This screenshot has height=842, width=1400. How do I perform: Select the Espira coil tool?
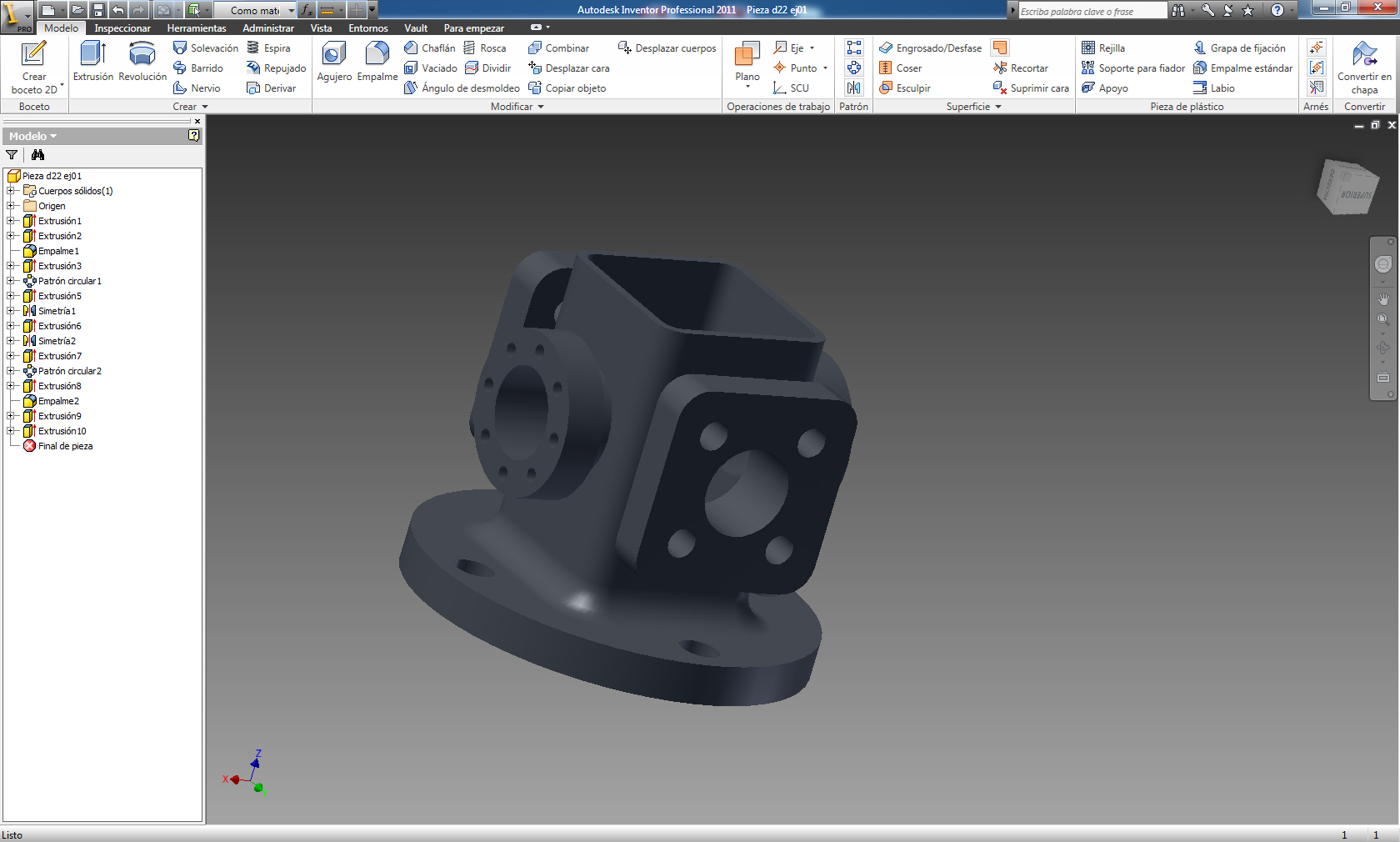[x=268, y=48]
